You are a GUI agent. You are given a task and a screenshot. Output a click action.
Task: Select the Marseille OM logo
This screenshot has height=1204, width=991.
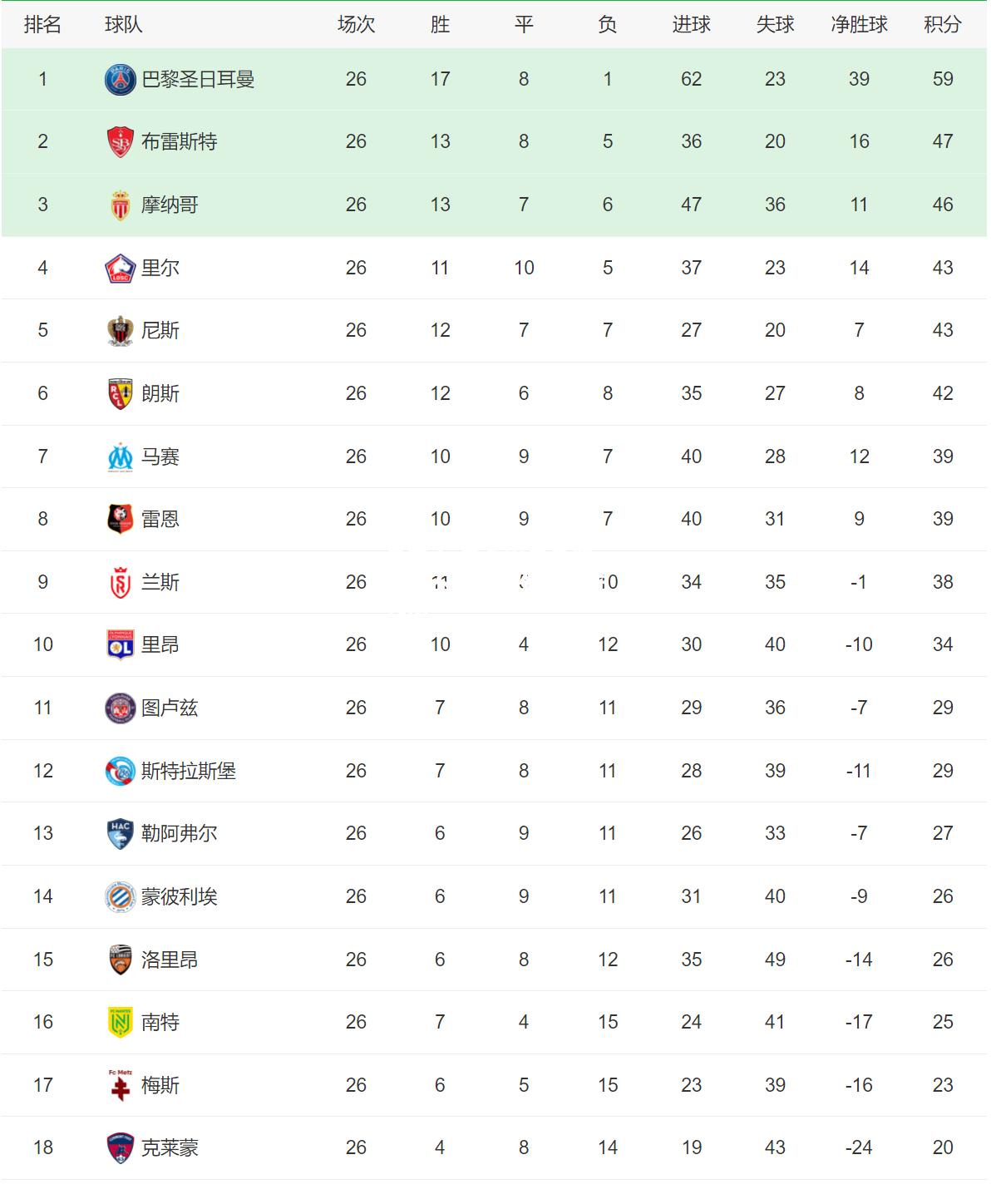coord(121,457)
